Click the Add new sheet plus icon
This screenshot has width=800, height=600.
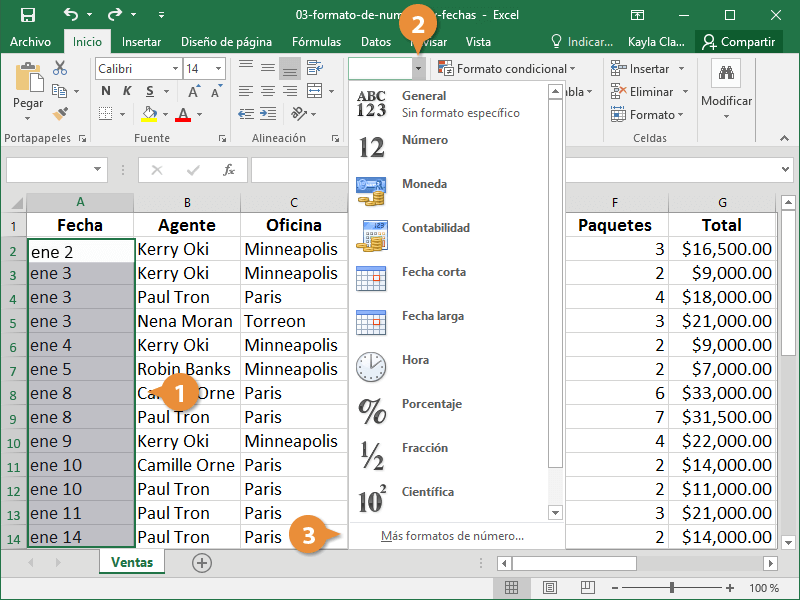pos(202,563)
